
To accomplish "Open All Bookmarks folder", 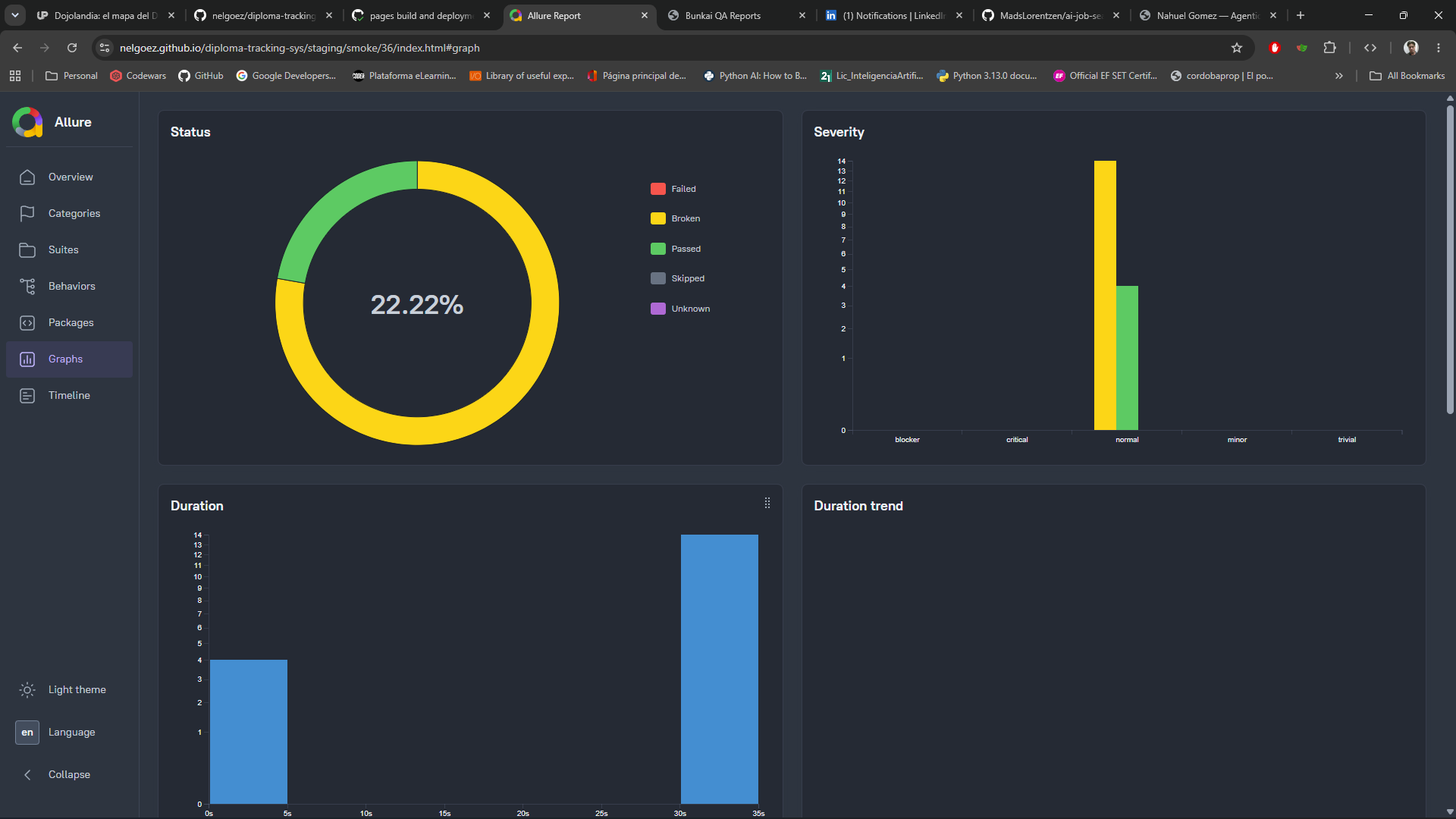I will coord(1407,76).
